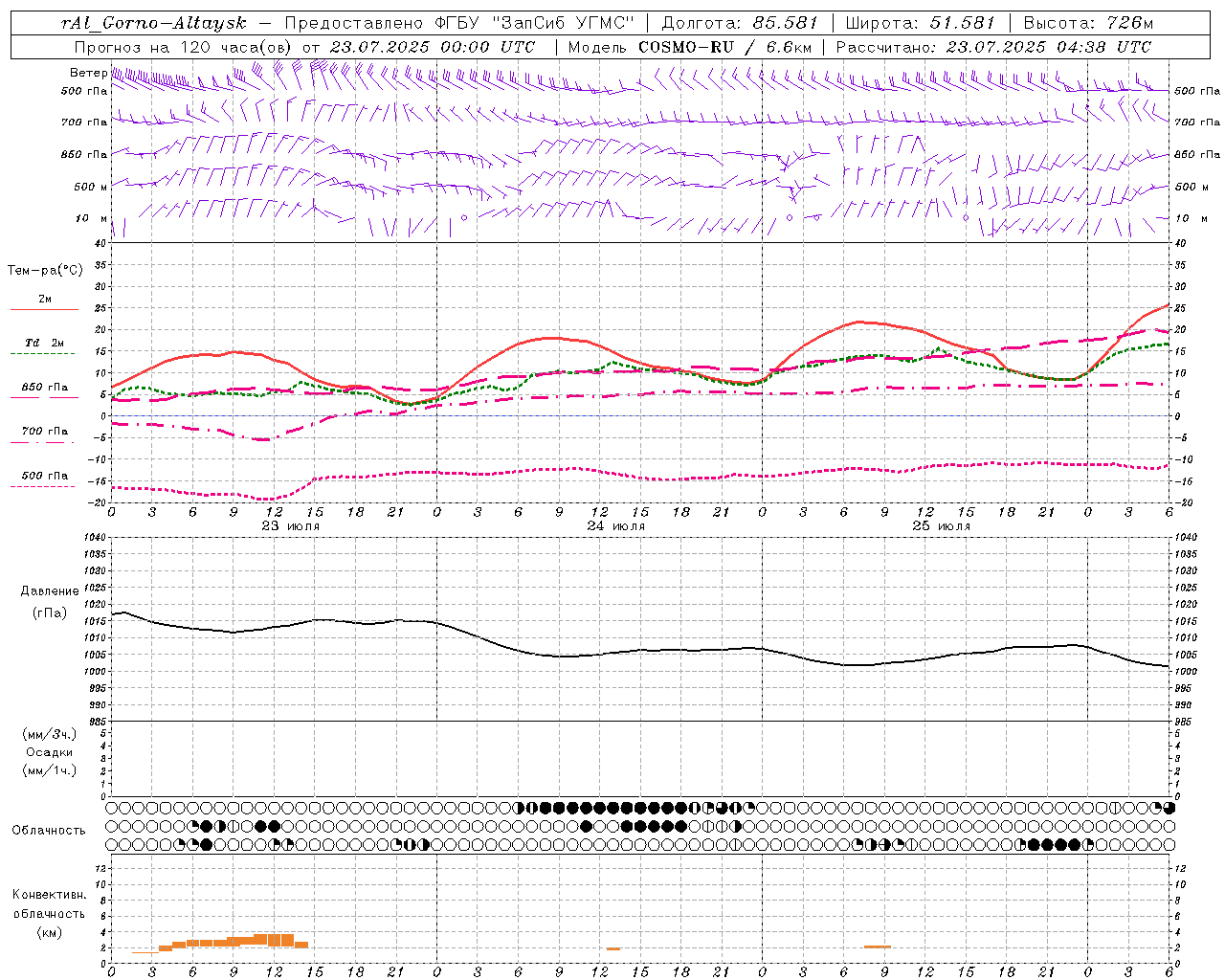1225x980 pixels.
Task: Click the Долгота: 85.581 header value
Action: pyautogui.click(x=740, y=23)
